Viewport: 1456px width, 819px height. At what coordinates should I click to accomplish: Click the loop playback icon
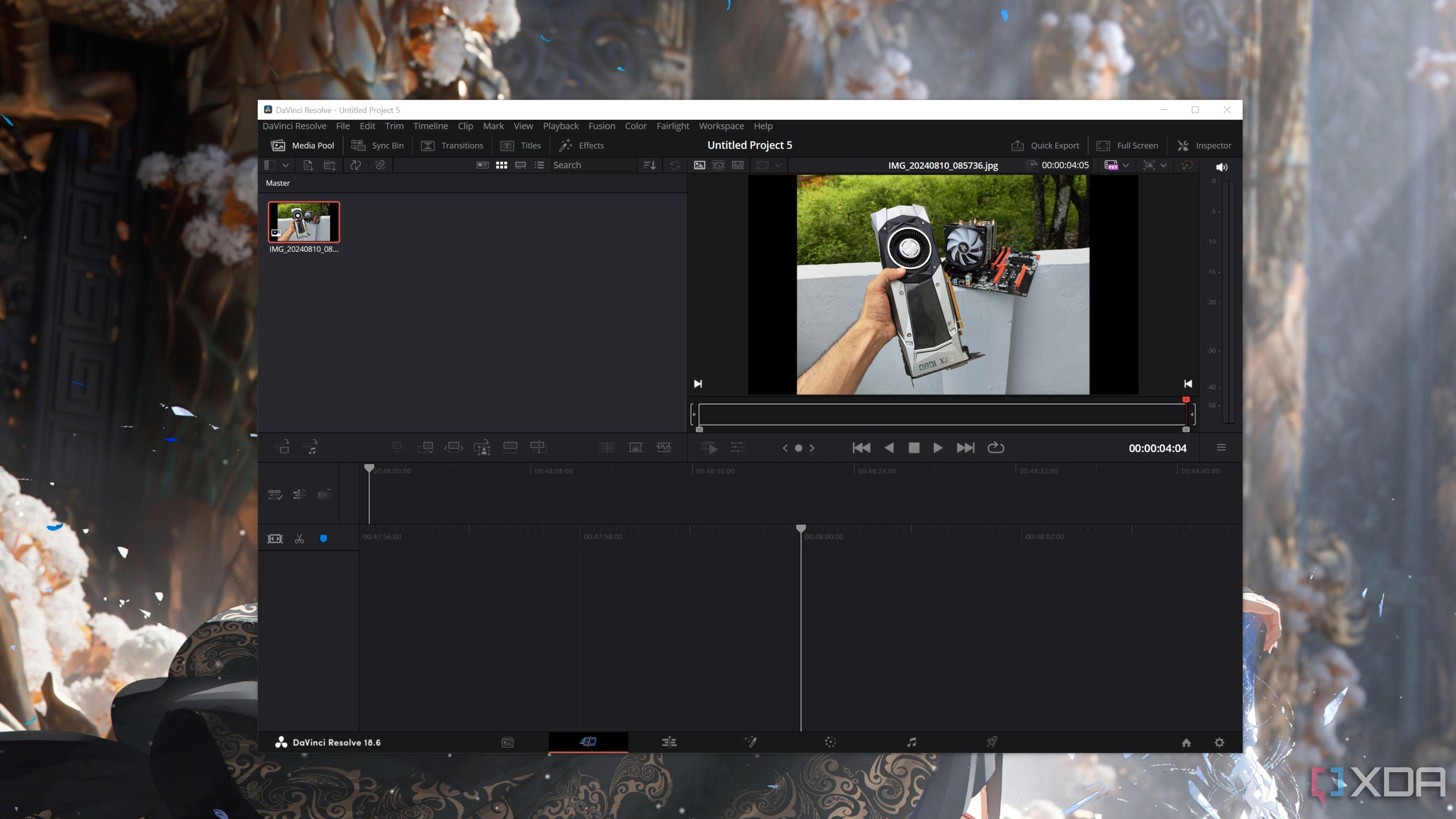[995, 447]
